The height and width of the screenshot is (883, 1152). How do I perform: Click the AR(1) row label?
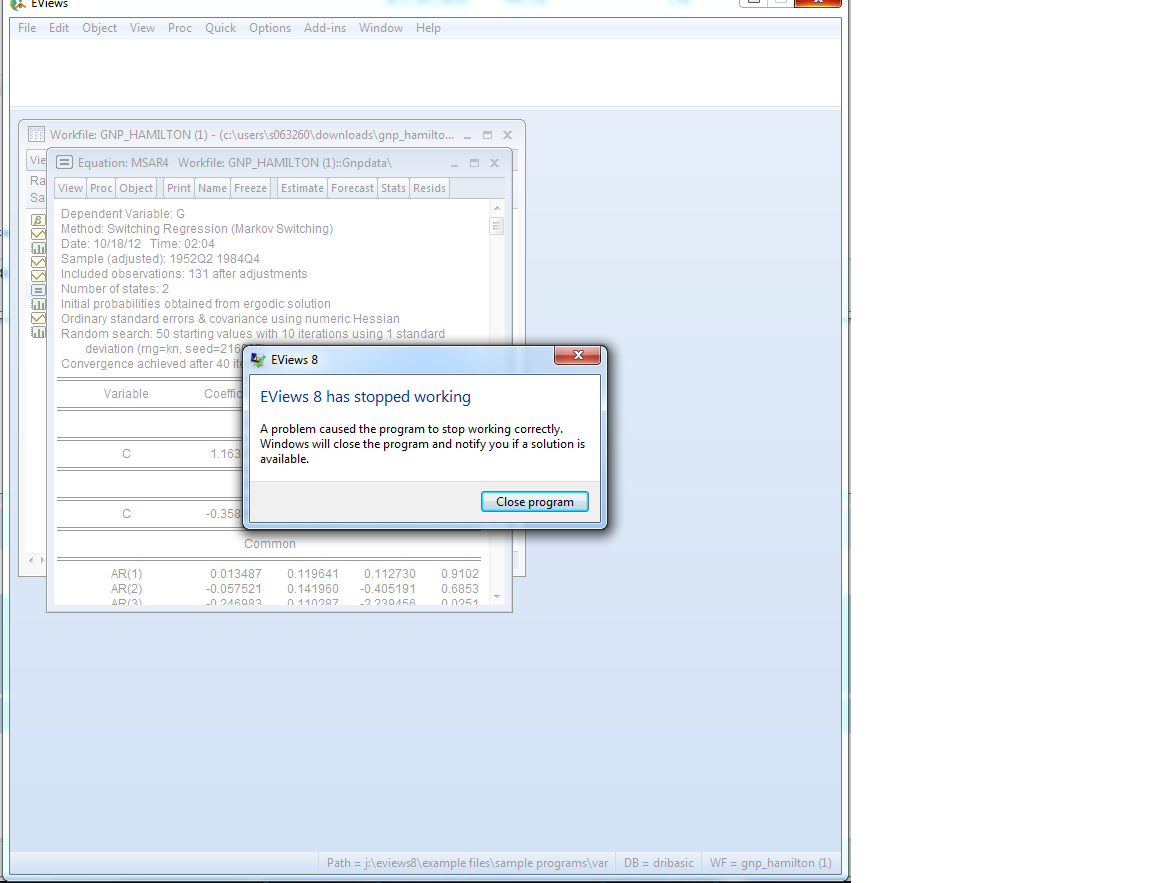pyautogui.click(x=126, y=574)
